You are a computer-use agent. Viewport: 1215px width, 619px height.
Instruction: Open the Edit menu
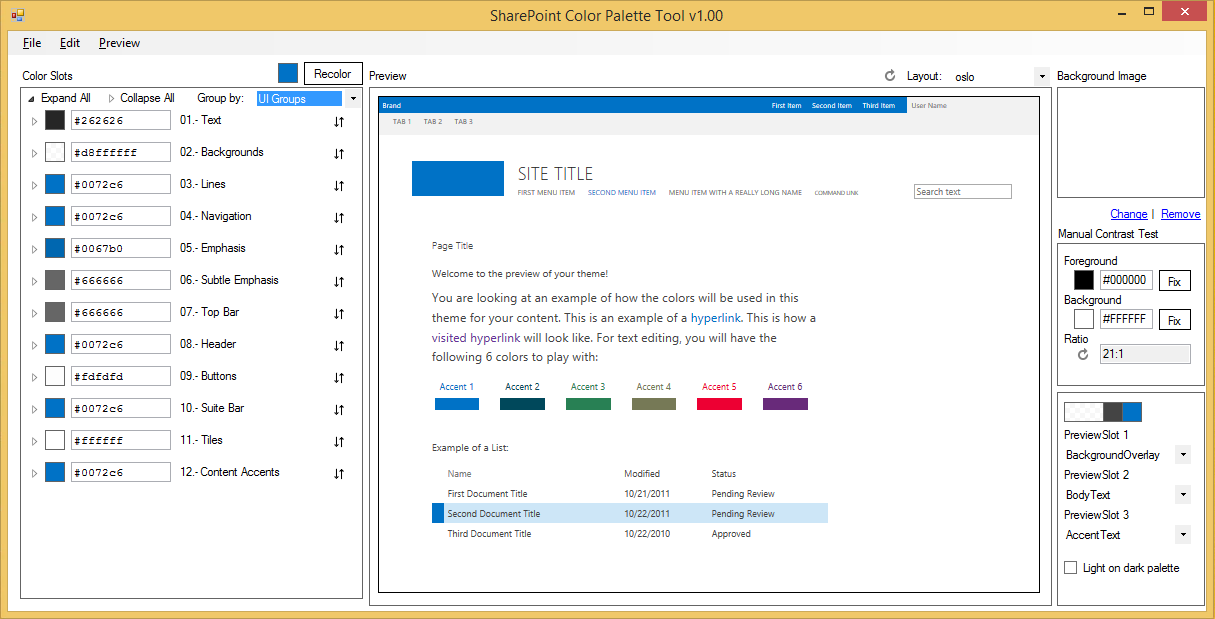pos(70,43)
